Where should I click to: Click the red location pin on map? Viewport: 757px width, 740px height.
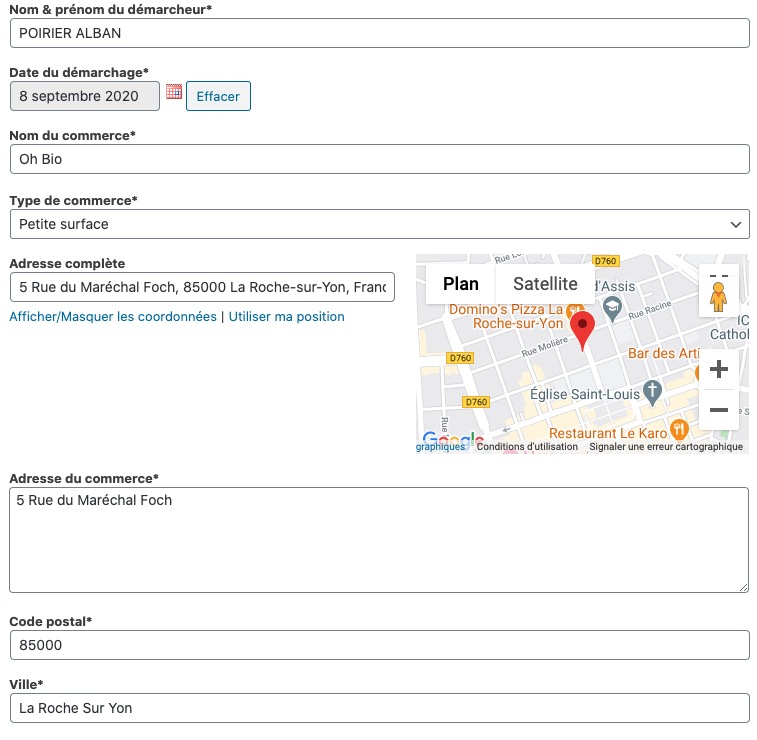click(x=582, y=330)
